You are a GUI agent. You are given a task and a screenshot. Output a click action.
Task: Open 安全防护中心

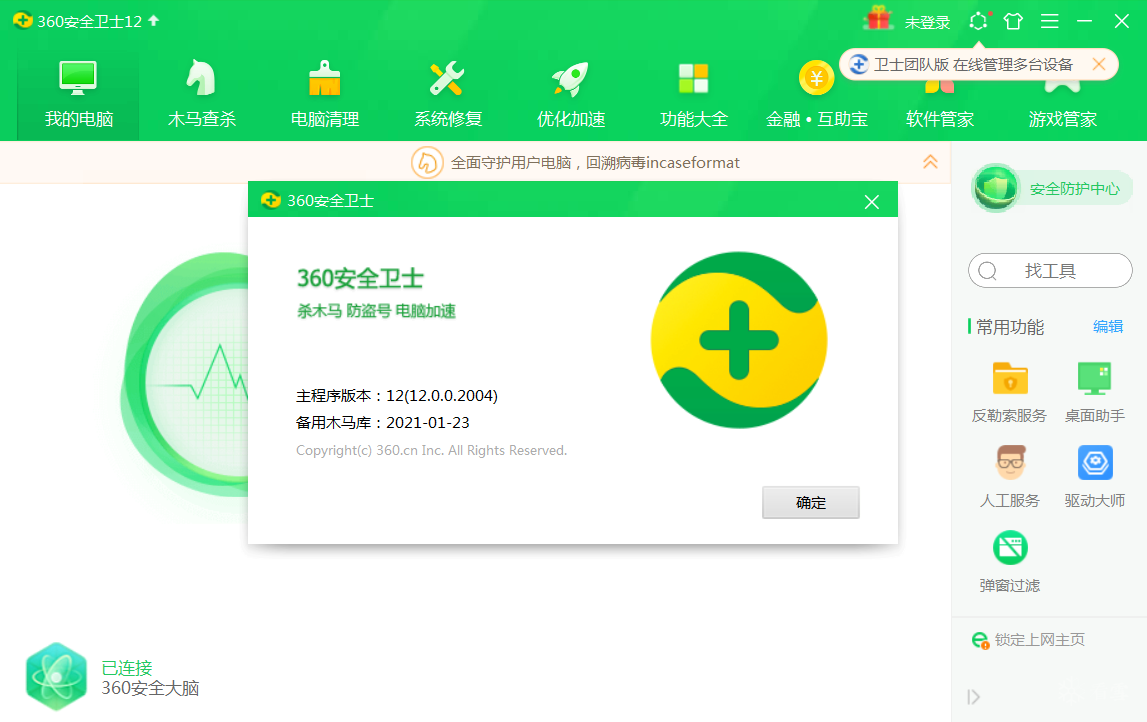point(1051,189)
